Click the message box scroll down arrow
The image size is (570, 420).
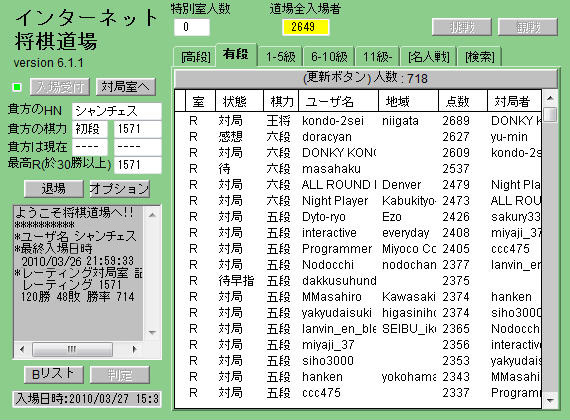point(152,332)
